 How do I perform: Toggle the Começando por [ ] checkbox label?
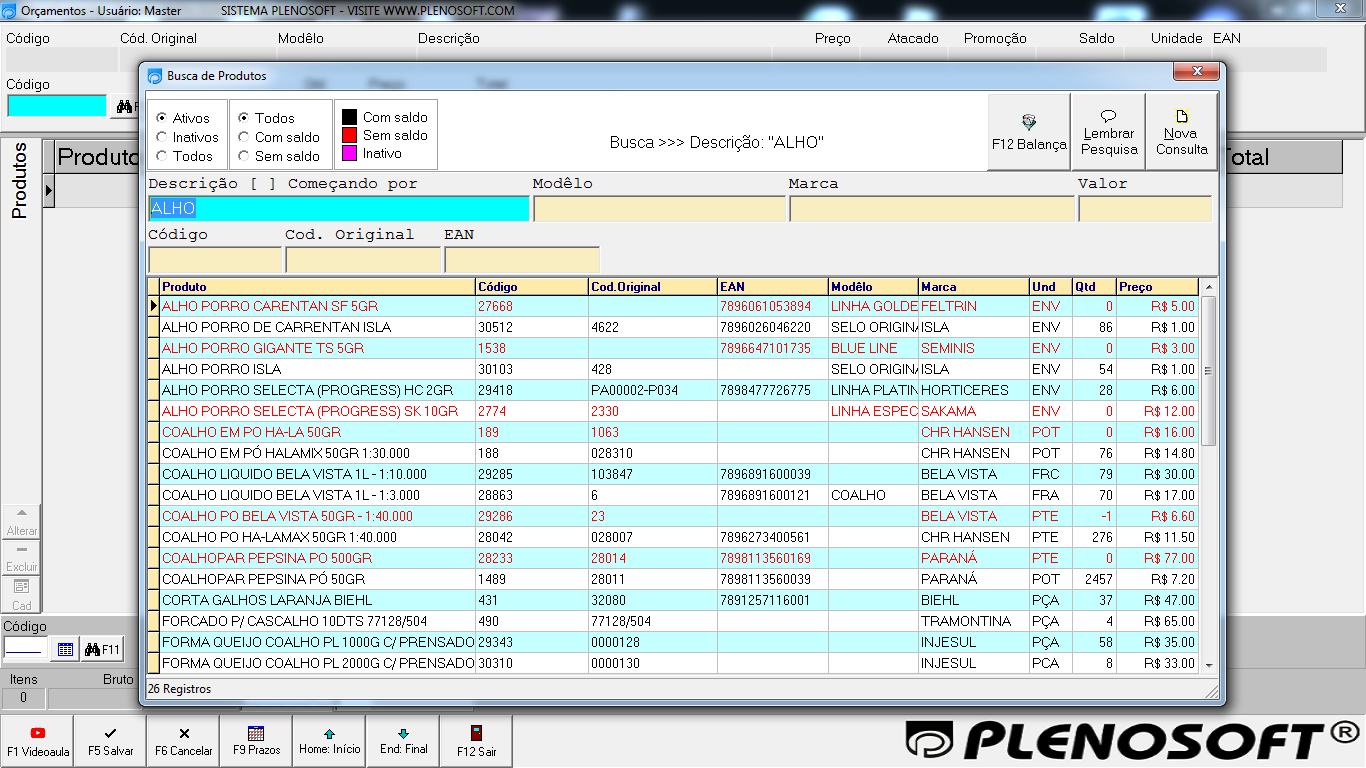[x=283, y=184]
